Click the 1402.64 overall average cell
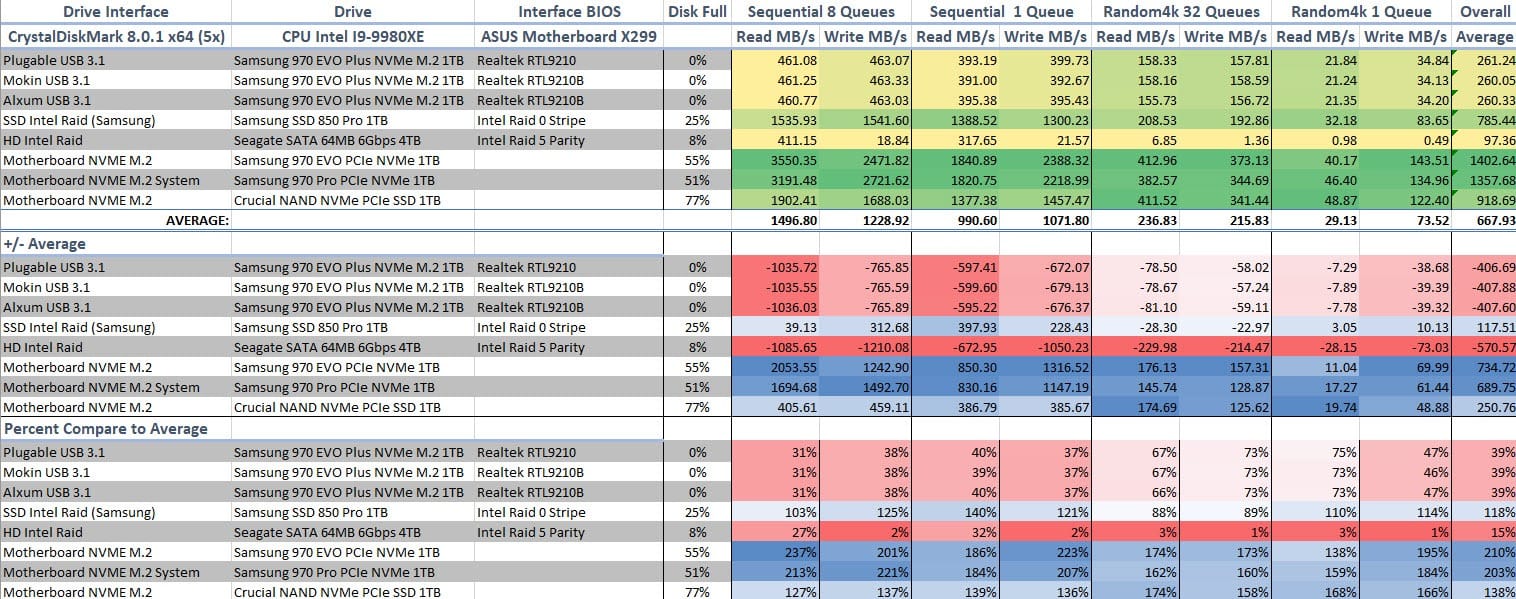This screenshot has width=1516, height=599. 1485,160
